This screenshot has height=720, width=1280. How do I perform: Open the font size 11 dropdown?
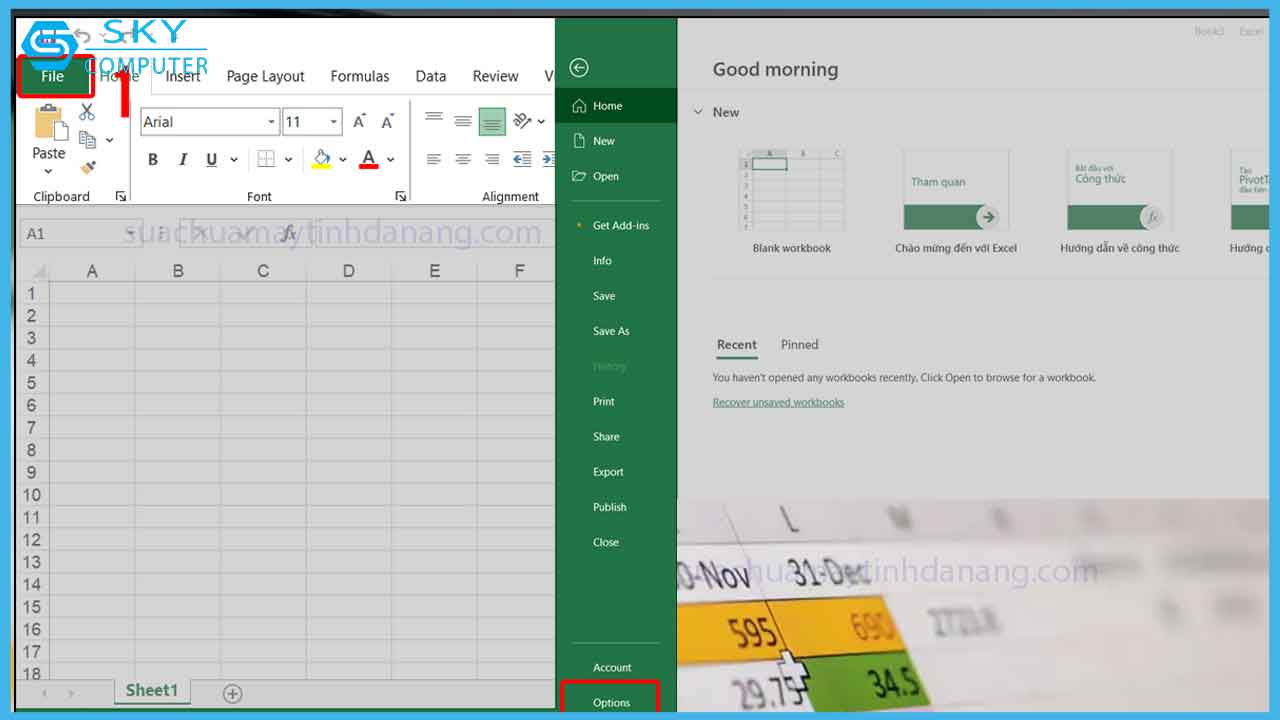pyautogui.click(x=334, y=122)
